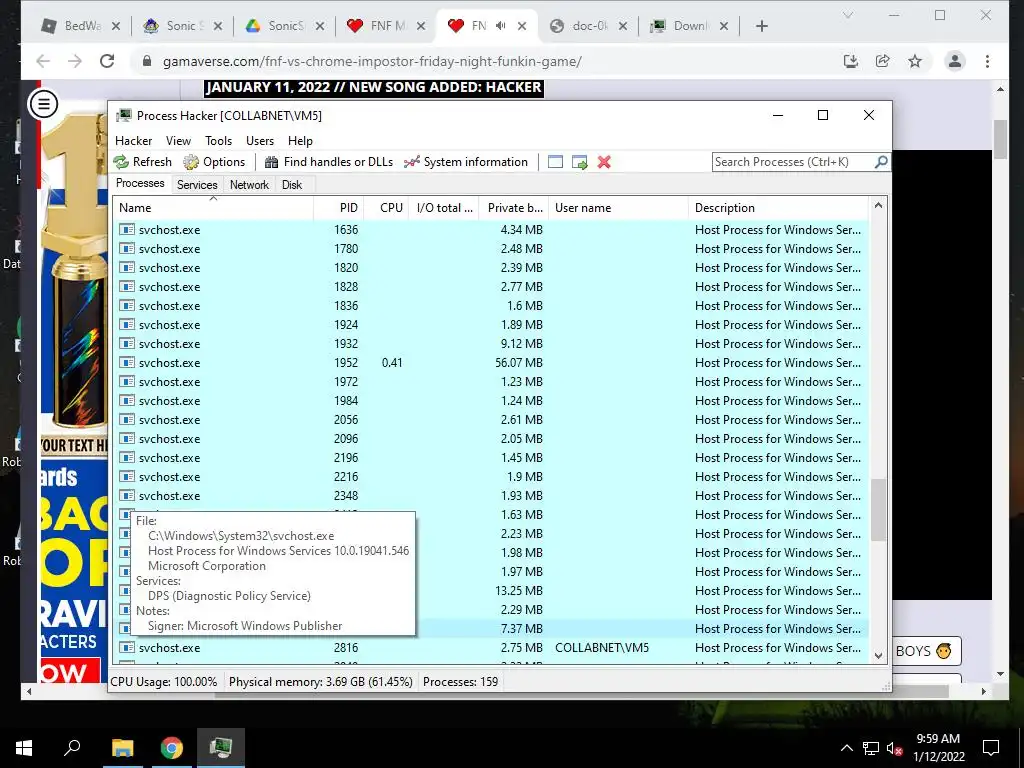Open the Hacker menu
This screenshot has width=1024, height=768.
pos(133,141)
